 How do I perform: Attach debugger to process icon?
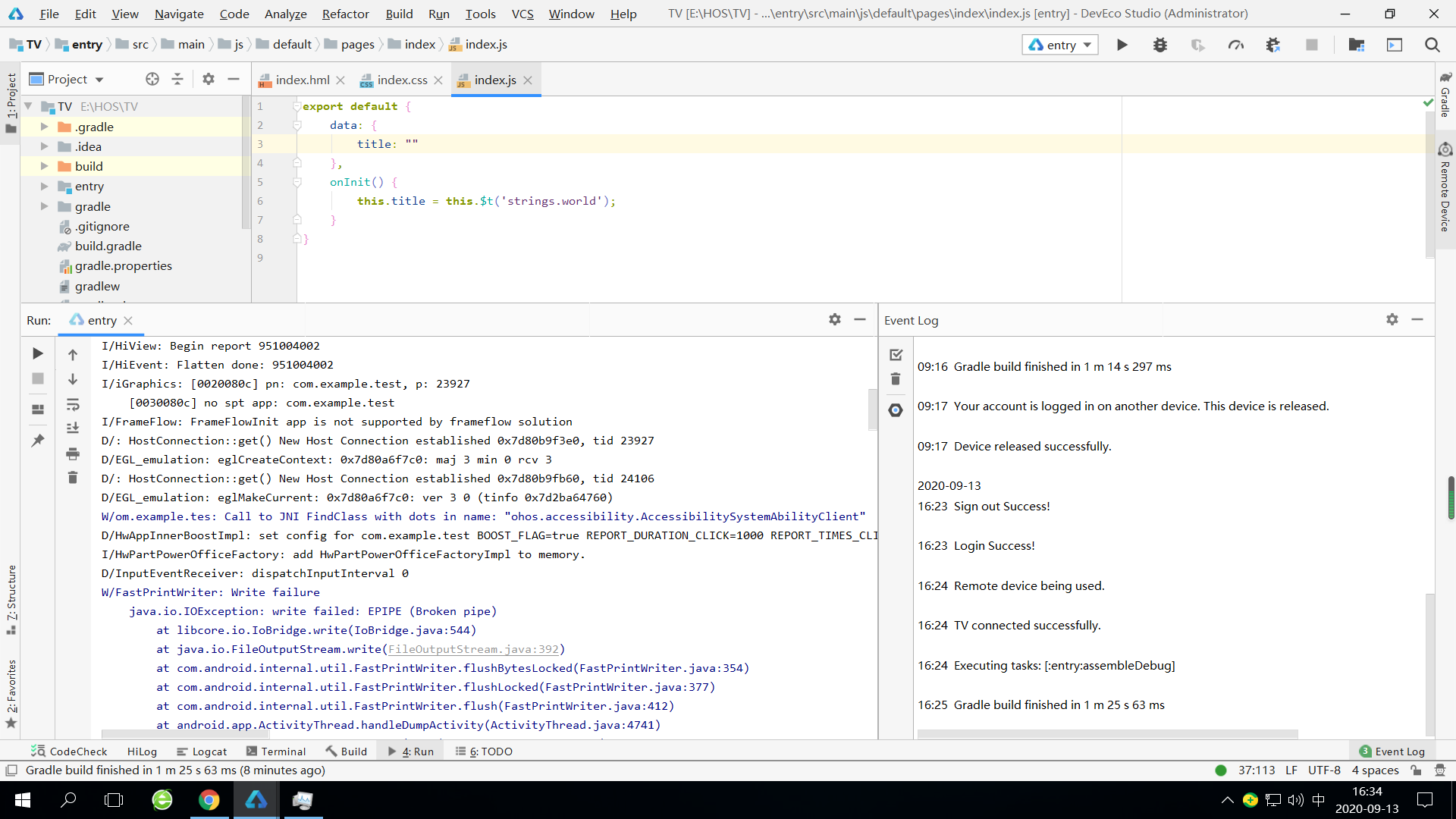[1273, 45]
